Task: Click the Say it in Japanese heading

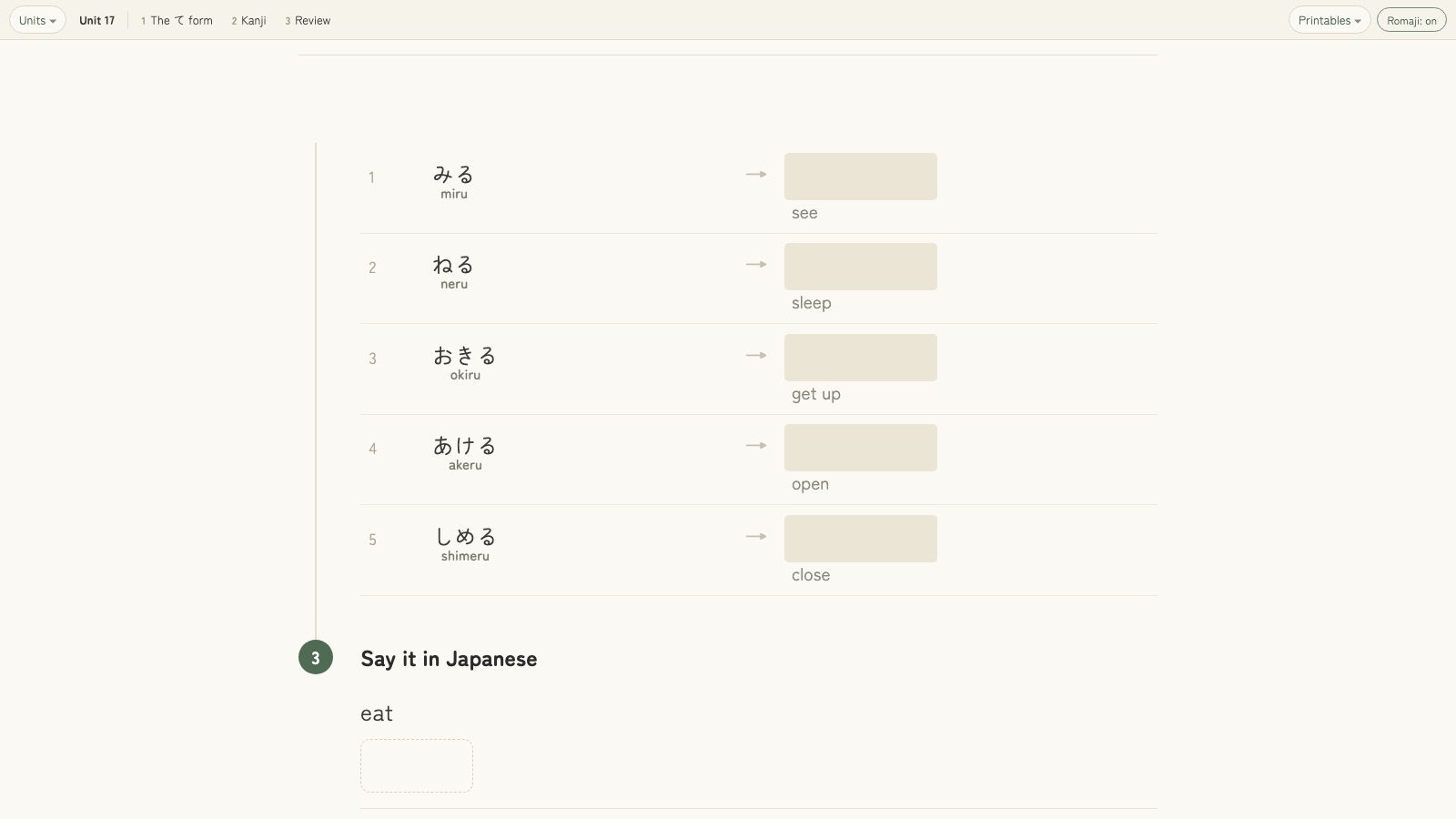Action: click(x=449, y=659)
